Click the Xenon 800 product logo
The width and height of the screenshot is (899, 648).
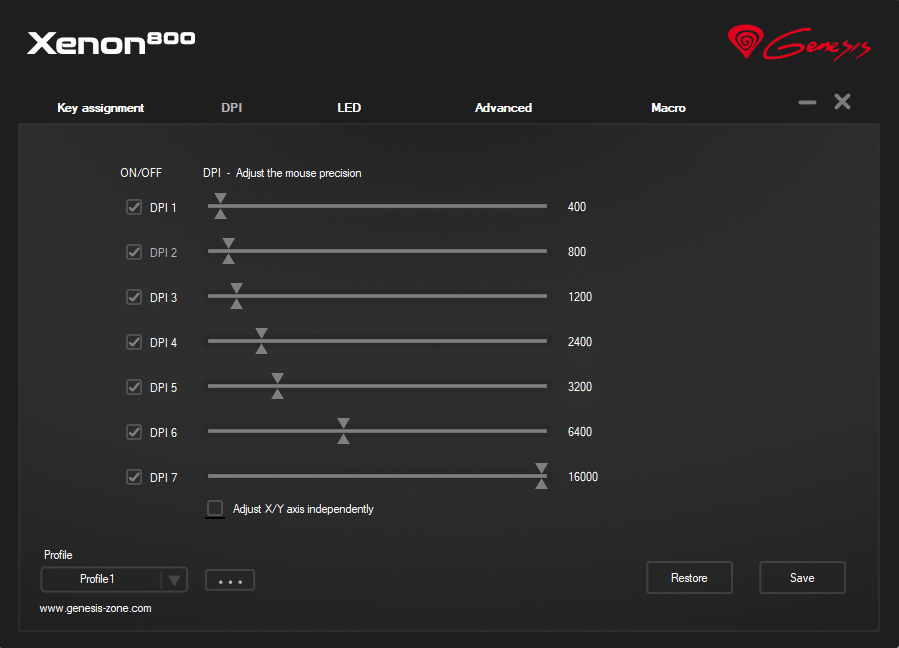(x=111, y=42)
